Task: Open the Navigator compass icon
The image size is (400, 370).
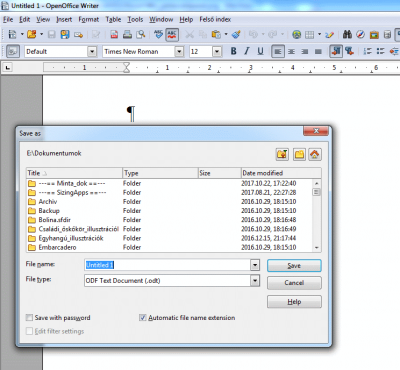Action: [x=360, y=34]
